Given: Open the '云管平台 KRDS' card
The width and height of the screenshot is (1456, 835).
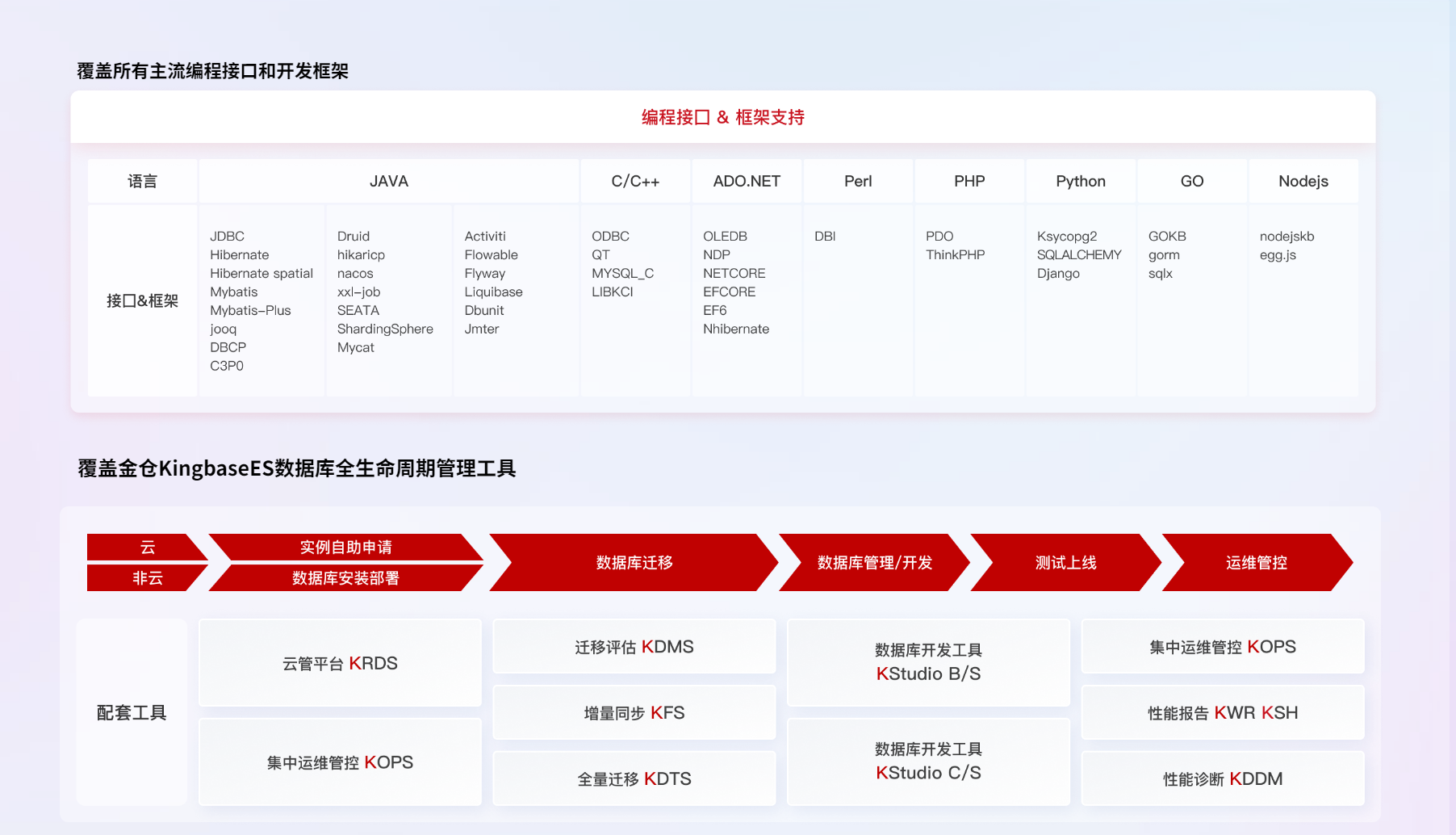Looking at the screenshot, I should [x=340, y=663].
